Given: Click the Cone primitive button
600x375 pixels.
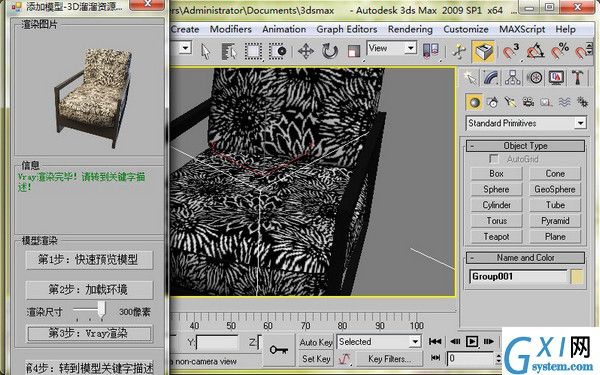Looking at the screenshot, I should [x=555, y=174].
